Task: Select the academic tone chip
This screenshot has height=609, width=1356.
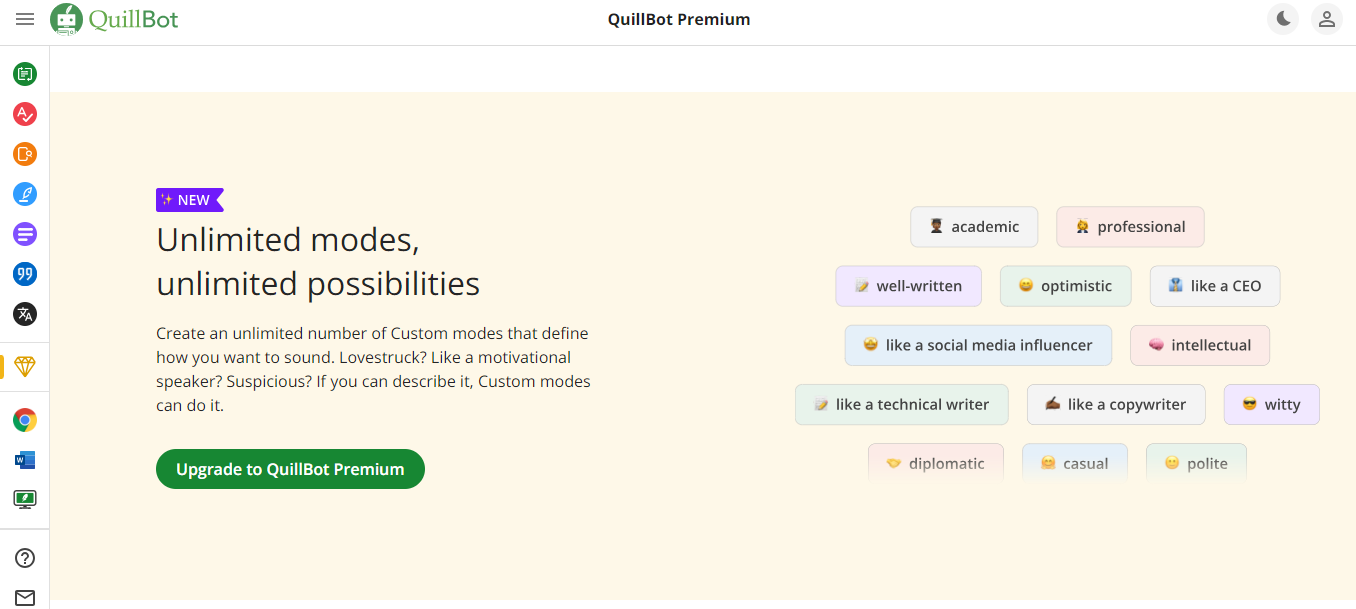Action: tap(974, 227)
